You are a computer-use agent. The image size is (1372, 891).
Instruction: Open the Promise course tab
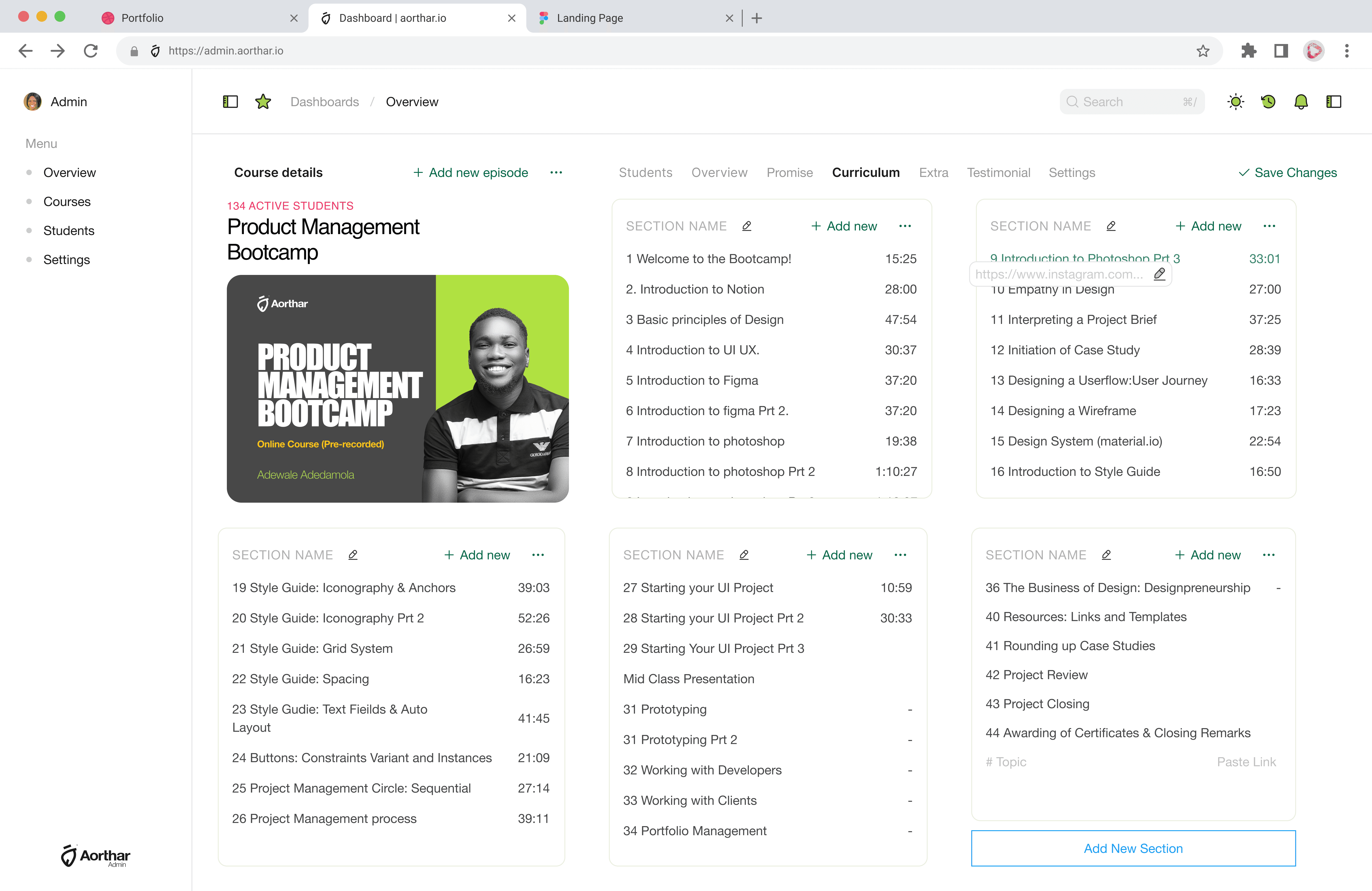(x=790, y=172)
